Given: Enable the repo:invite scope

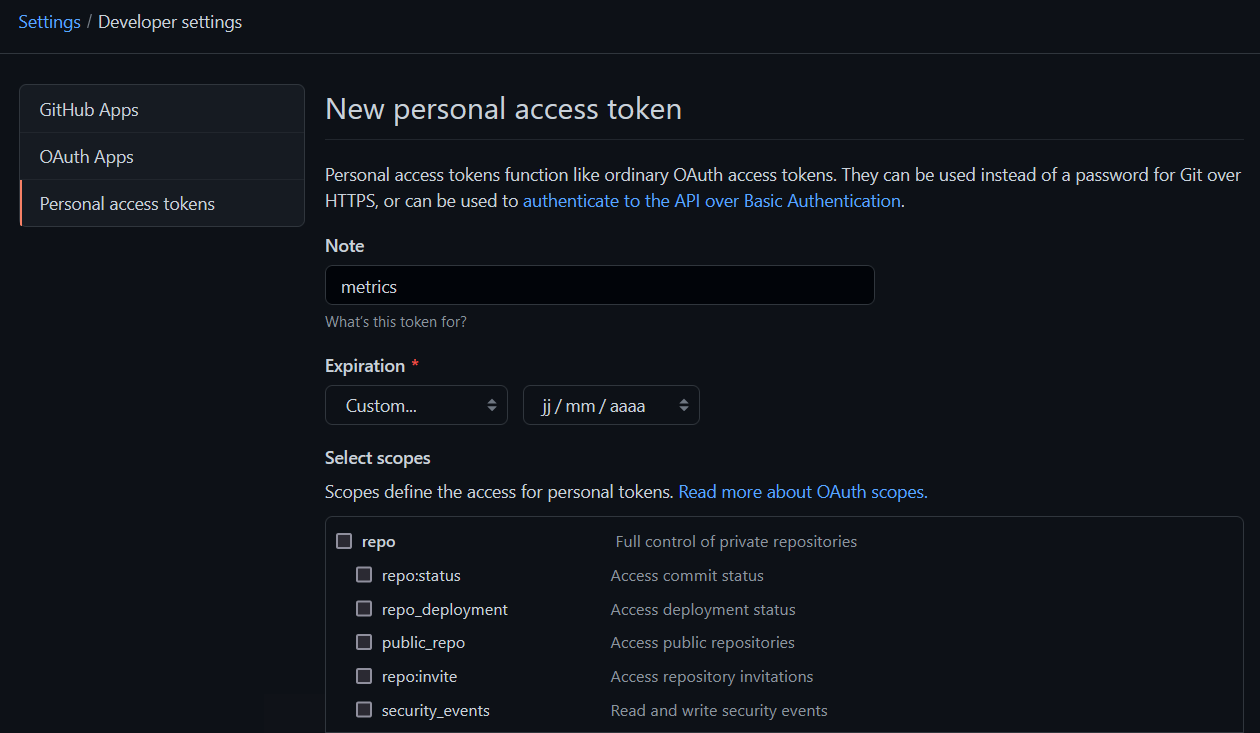Looking at the screenshot, I should click(364, 676).
